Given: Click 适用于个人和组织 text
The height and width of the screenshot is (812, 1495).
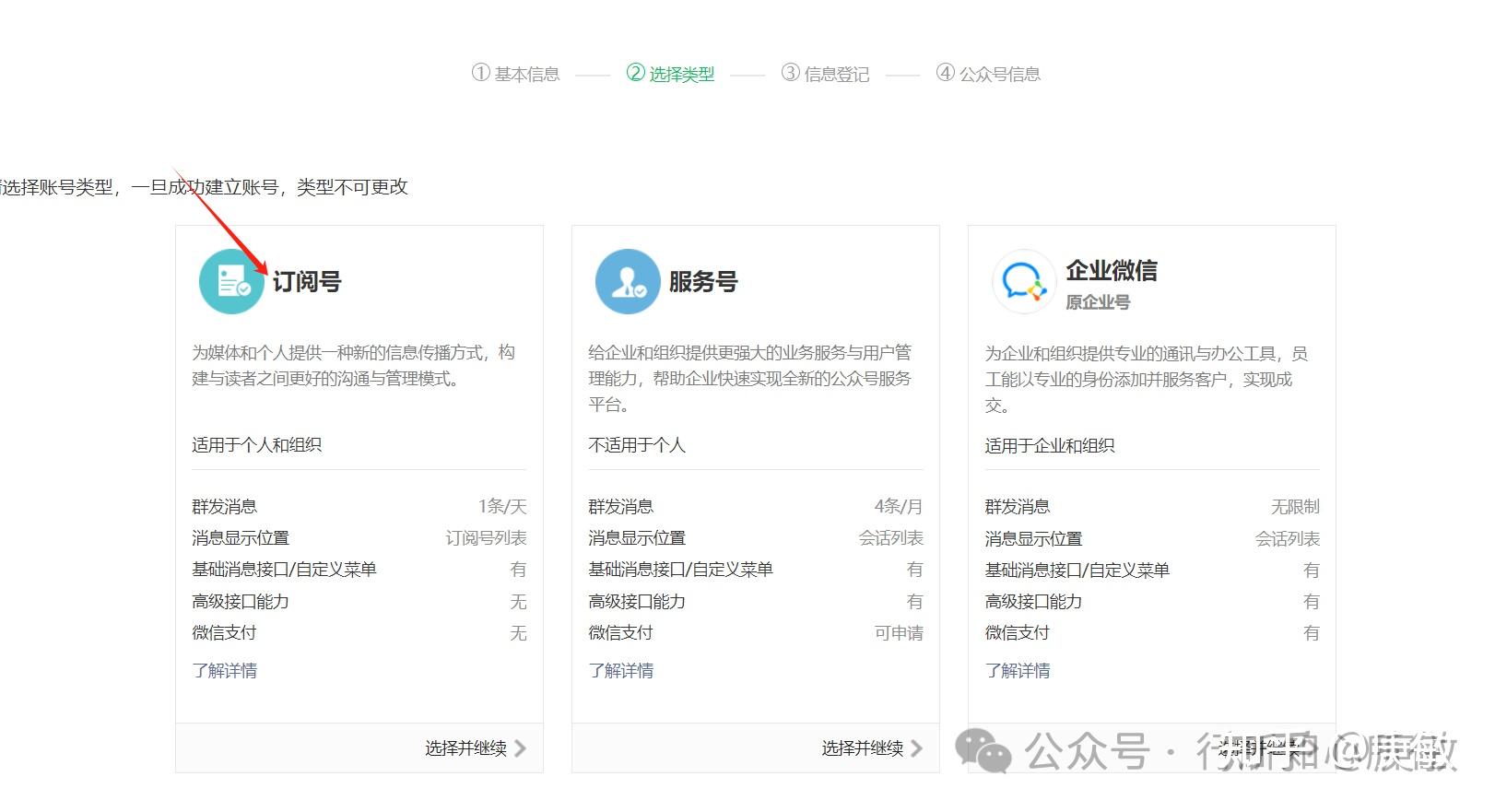Looking at the screenshot, I should point(256,445).
